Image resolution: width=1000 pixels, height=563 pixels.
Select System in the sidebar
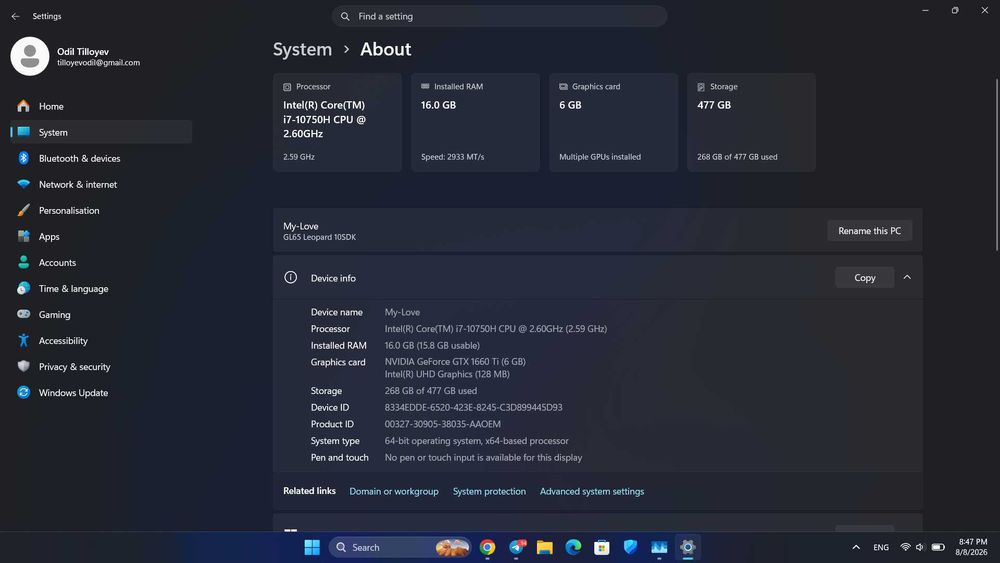[x=101, y=132]
